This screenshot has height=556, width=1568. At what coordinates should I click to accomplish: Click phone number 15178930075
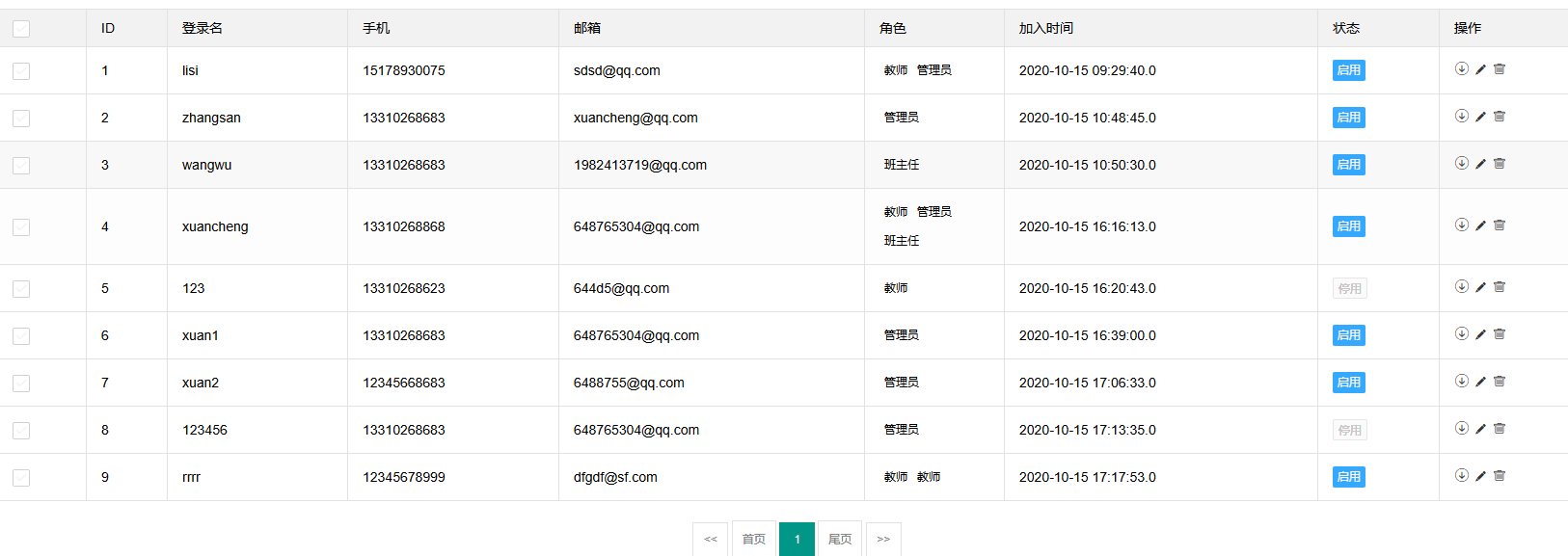pyautogui.click(x=404, y=70)
